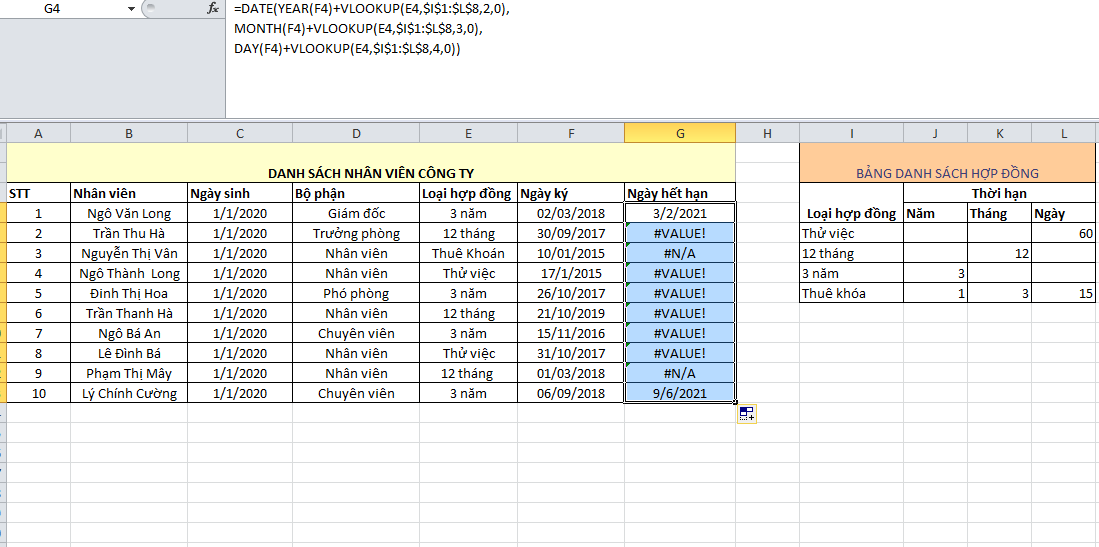Click the #VALUE! cell in Trần Thu Hà's row
Image resolution: width=1099 pixels, height=547 pixels.
680,234
